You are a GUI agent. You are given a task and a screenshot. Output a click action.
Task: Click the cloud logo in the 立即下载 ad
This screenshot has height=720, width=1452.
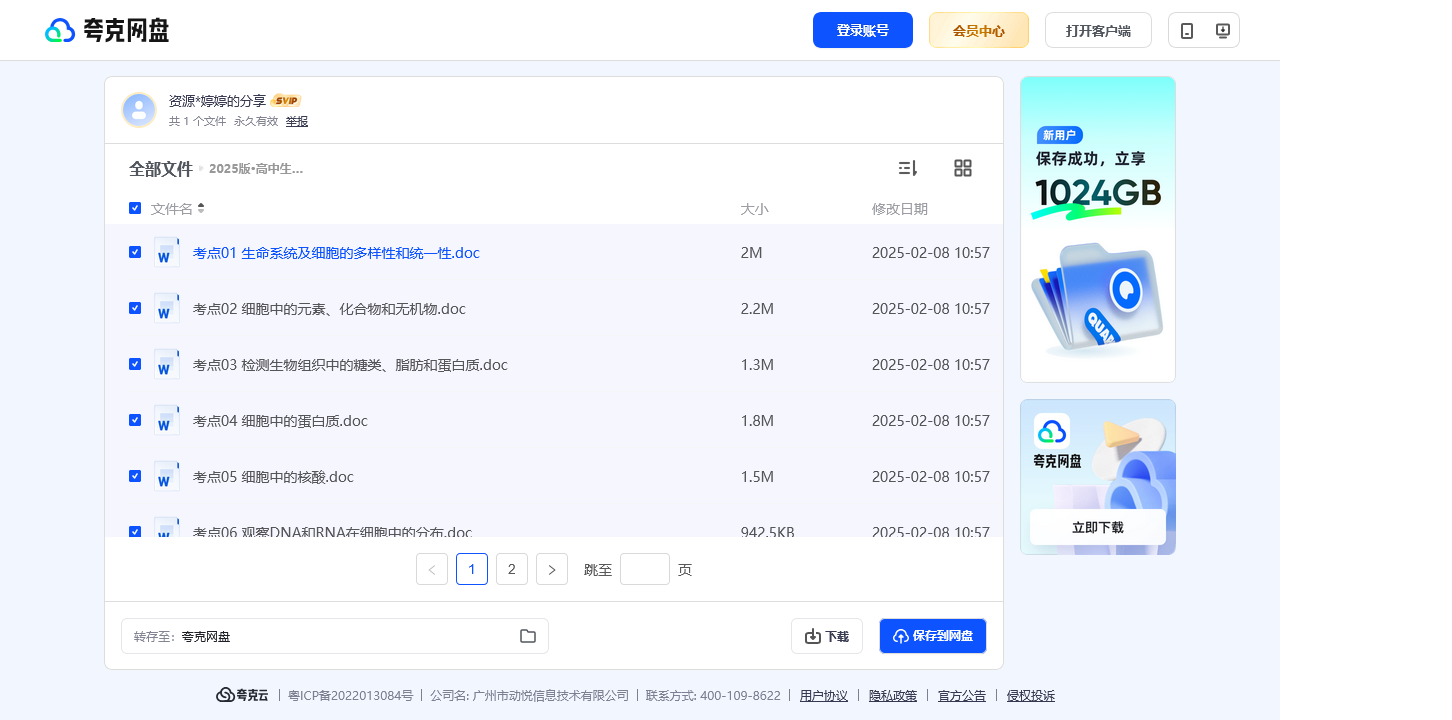point(1052,431)
